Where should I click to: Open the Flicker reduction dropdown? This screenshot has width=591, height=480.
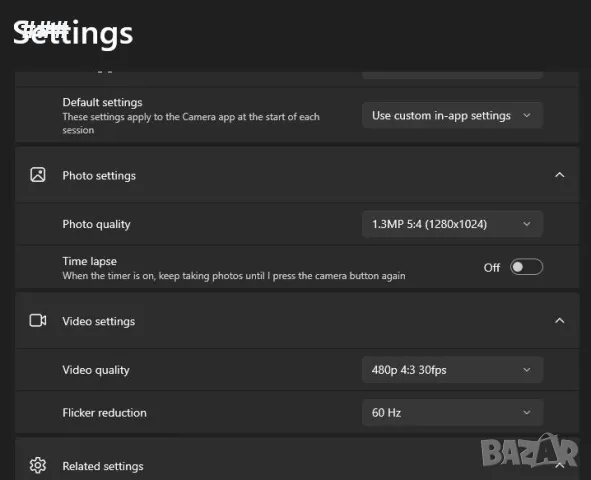[452, 413]
